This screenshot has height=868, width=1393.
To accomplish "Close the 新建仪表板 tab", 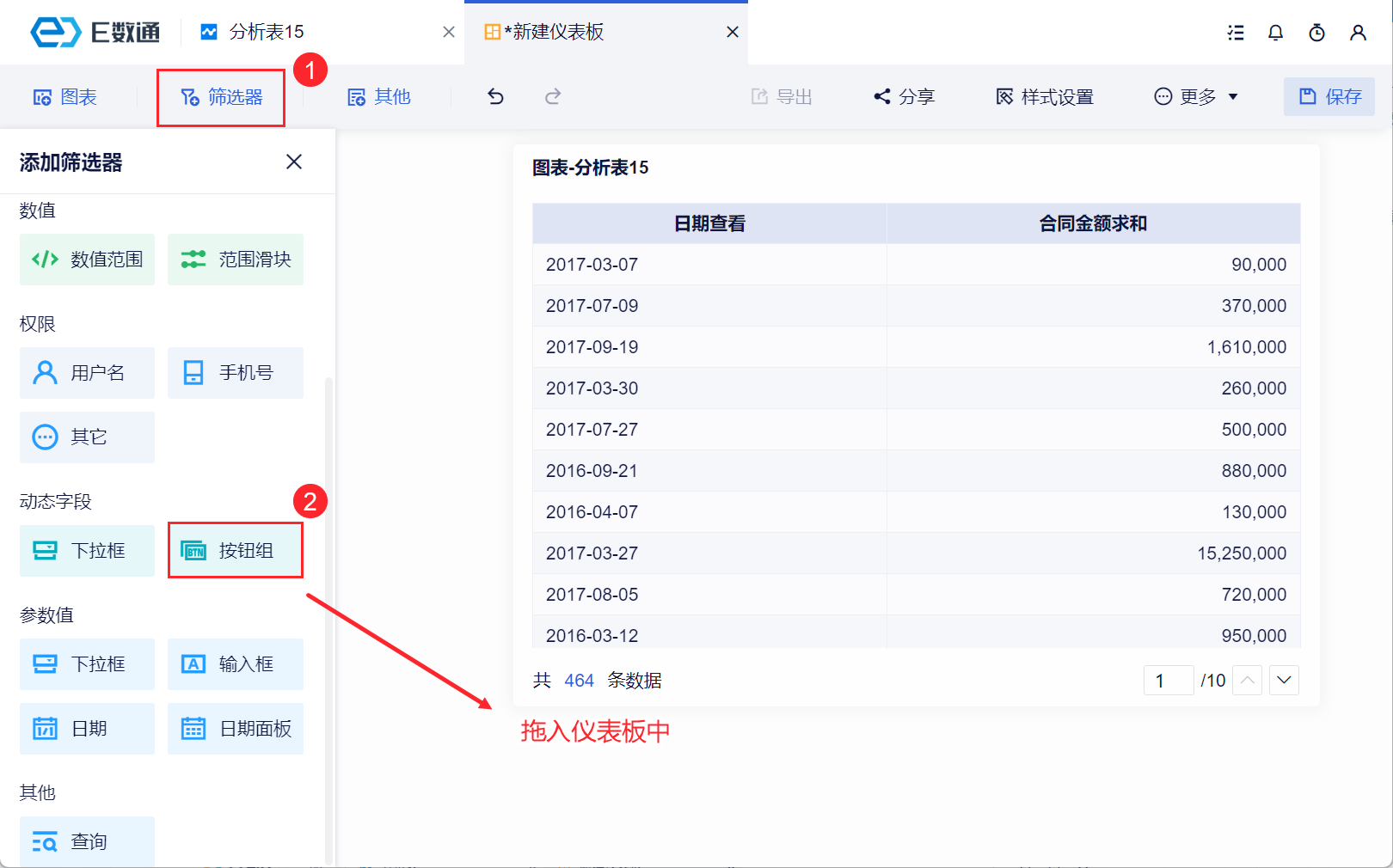I will (x=733, y=32).
